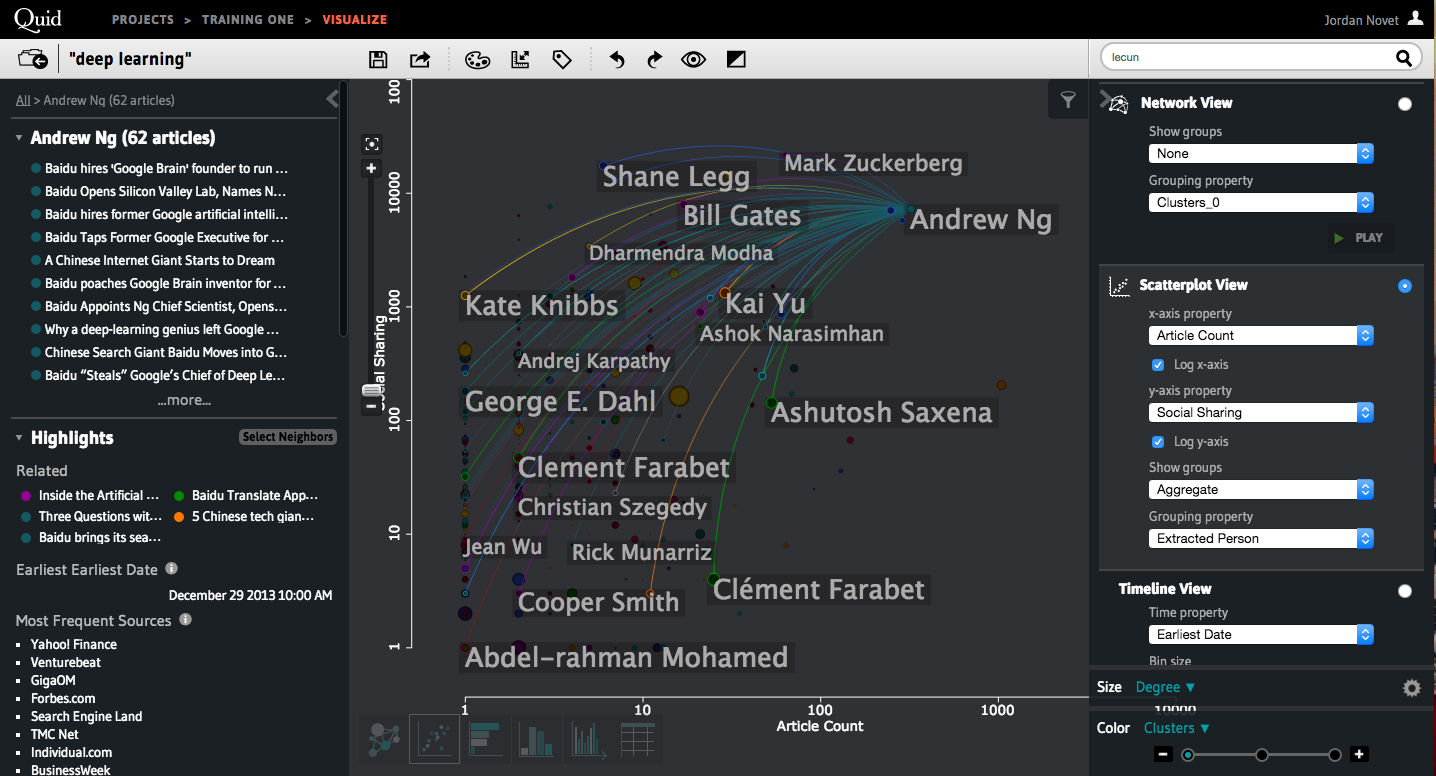The height and width of the screenshot is (776, 1436).
Task: Click the ...more... articles link
Action: point(184,400)
